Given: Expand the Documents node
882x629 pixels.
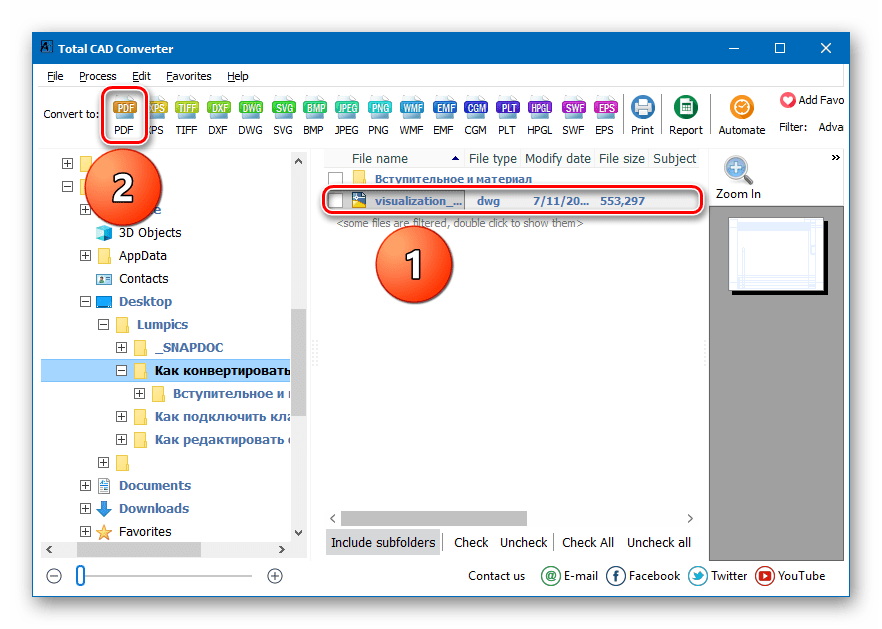Looking at the screenshot, I should [x=85, y=486].
